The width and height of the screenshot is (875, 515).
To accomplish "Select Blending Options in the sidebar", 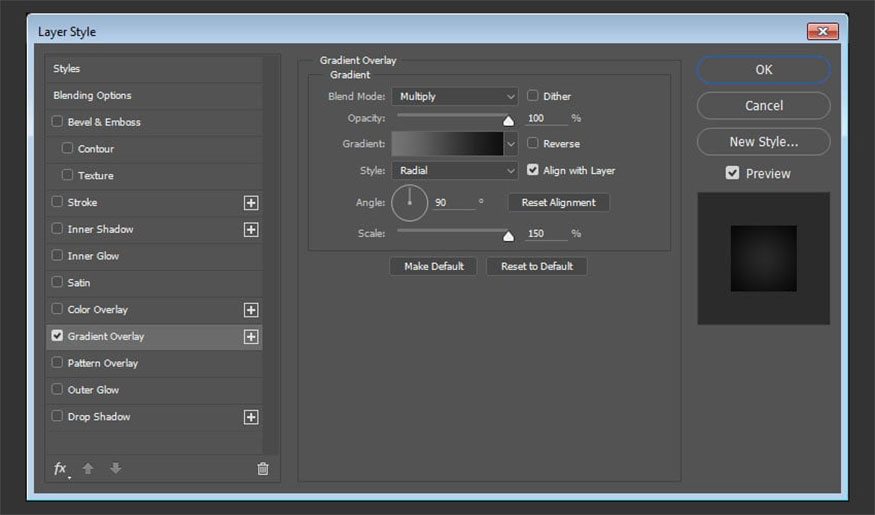I will click(x=92, y=96).
